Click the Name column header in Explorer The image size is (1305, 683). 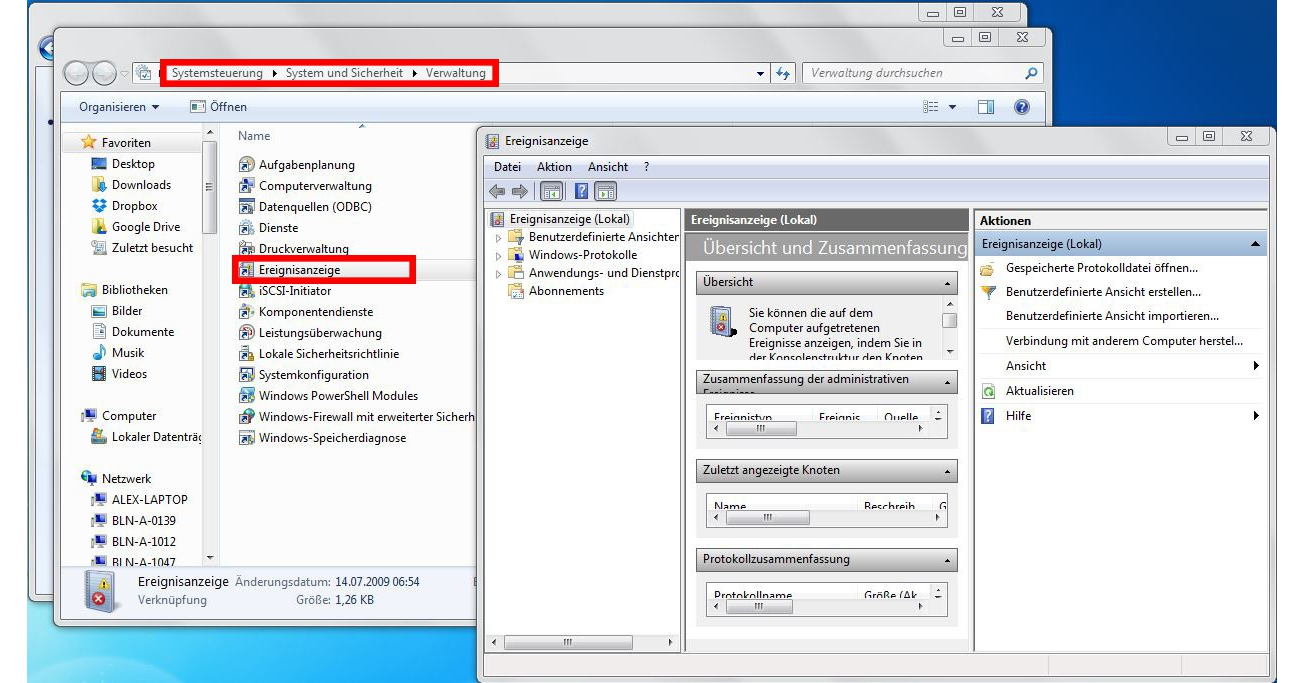(254, 136)
